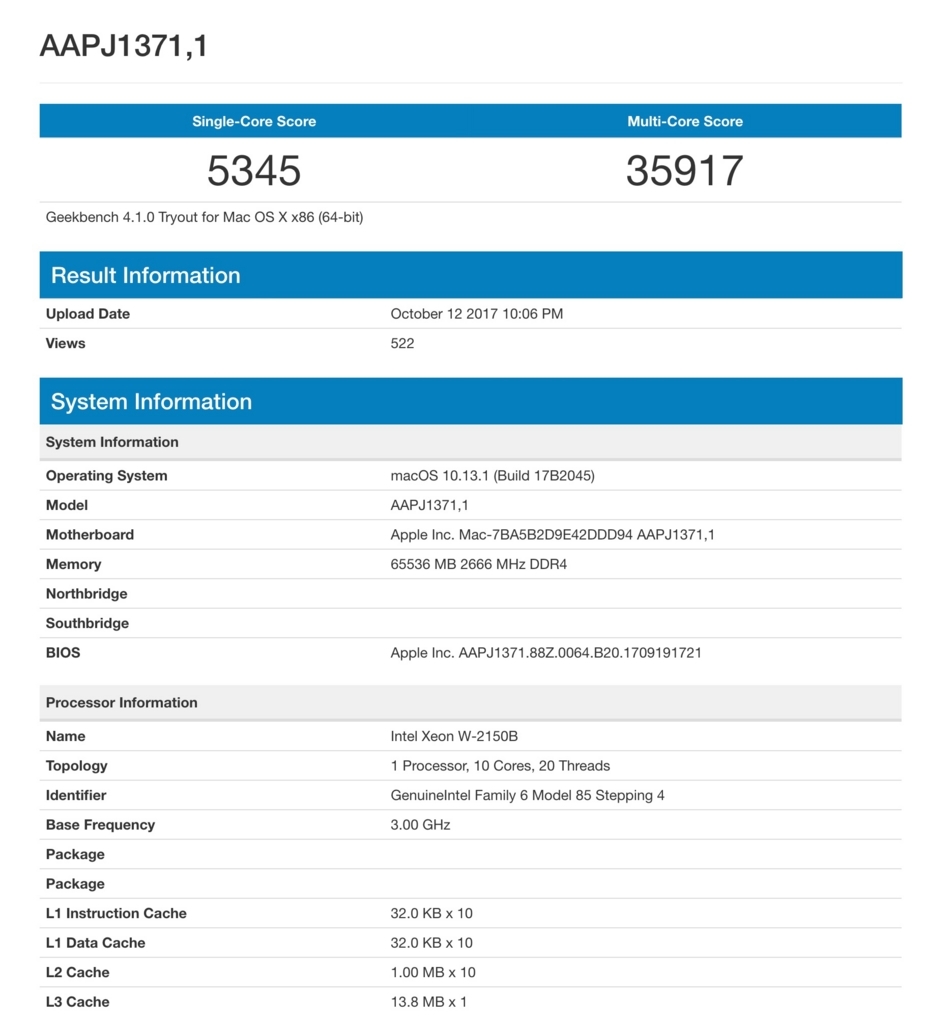The image size is (926, 1024).
Task: Click the AAPJ1371,1 page title
Action: tap(123, 46)
